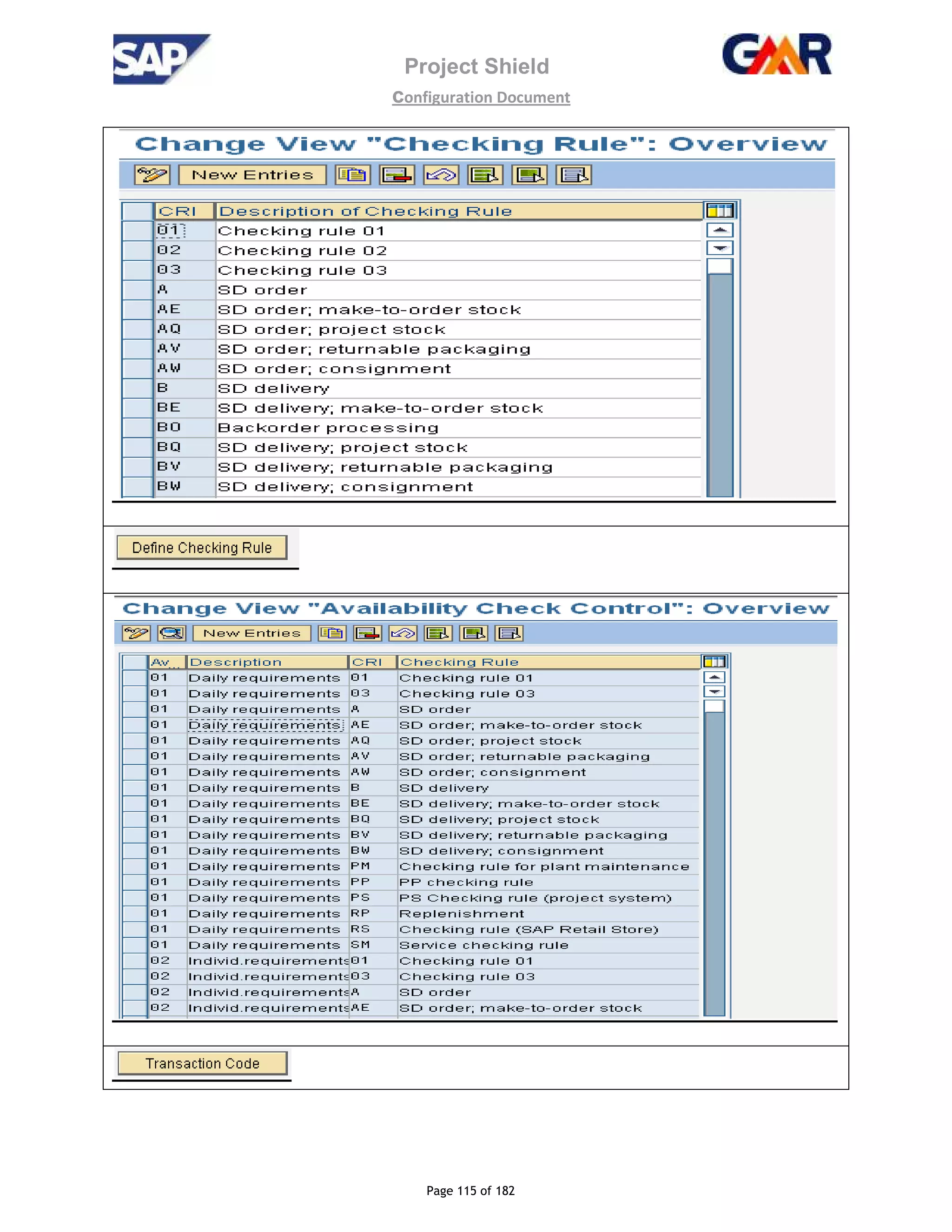
Task: Select row selector for CRI BV row
Action: 138,467
